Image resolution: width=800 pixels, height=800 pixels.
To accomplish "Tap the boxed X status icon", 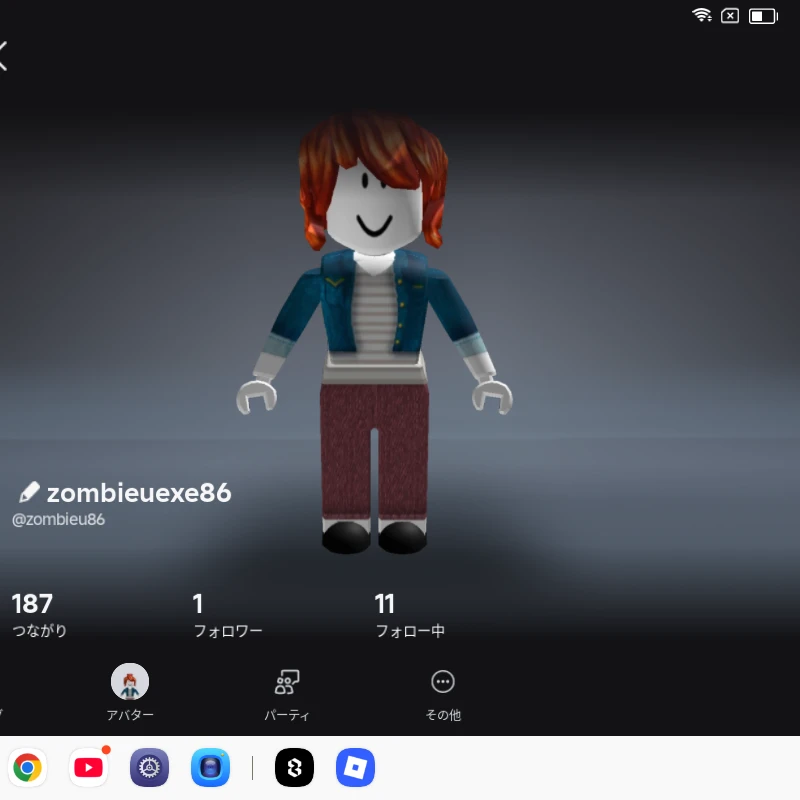I will click(730, 16).
